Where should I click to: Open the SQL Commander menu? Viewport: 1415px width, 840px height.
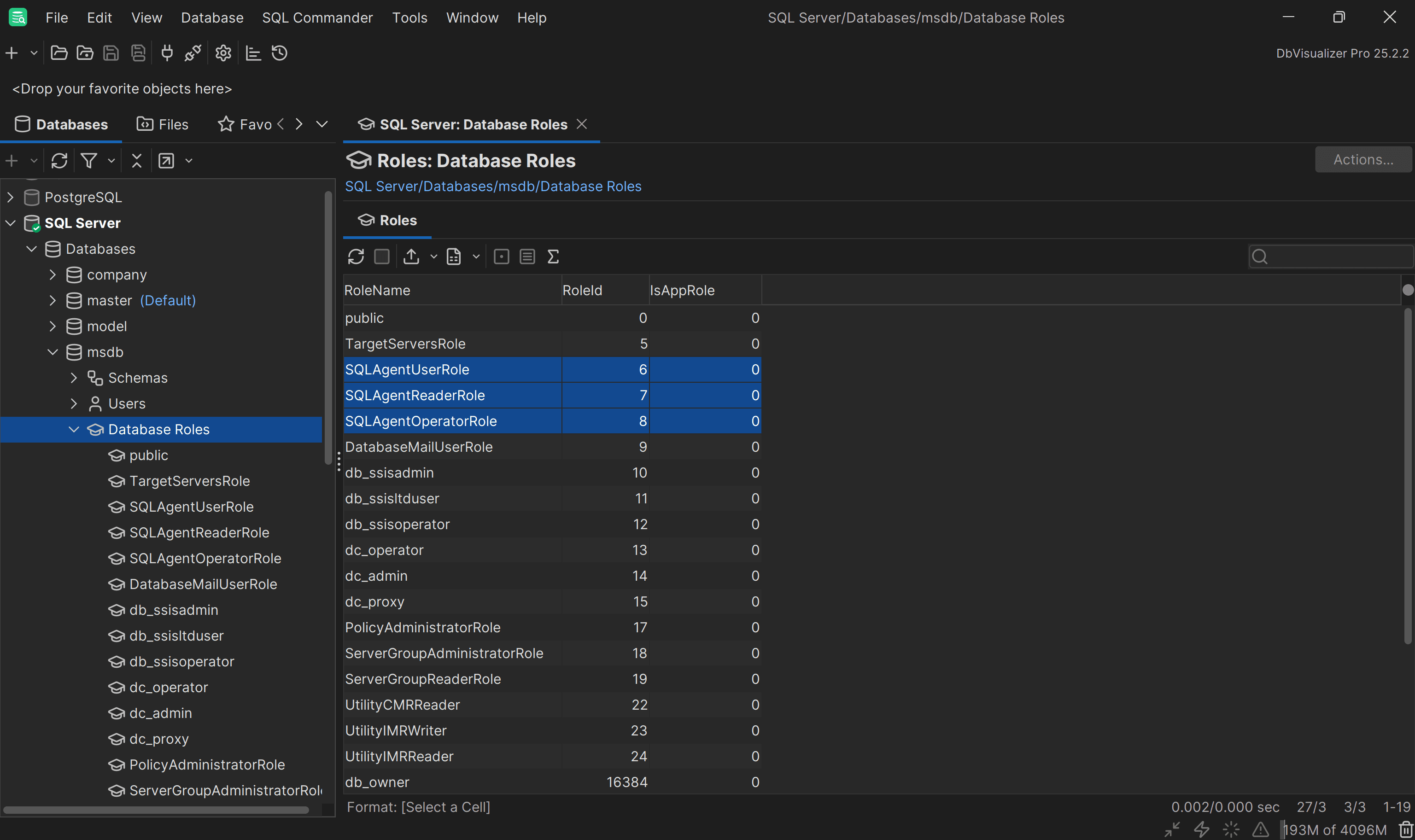coord(317,17)
